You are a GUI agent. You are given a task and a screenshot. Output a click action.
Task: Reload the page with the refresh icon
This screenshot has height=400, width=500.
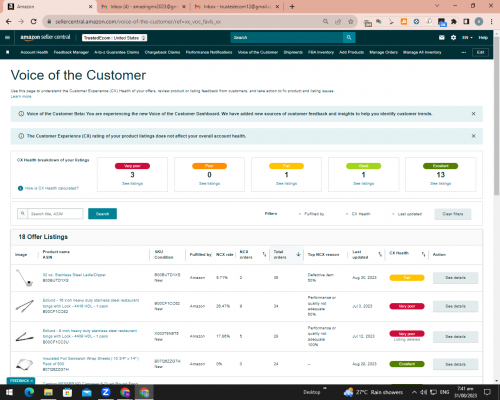34,22
